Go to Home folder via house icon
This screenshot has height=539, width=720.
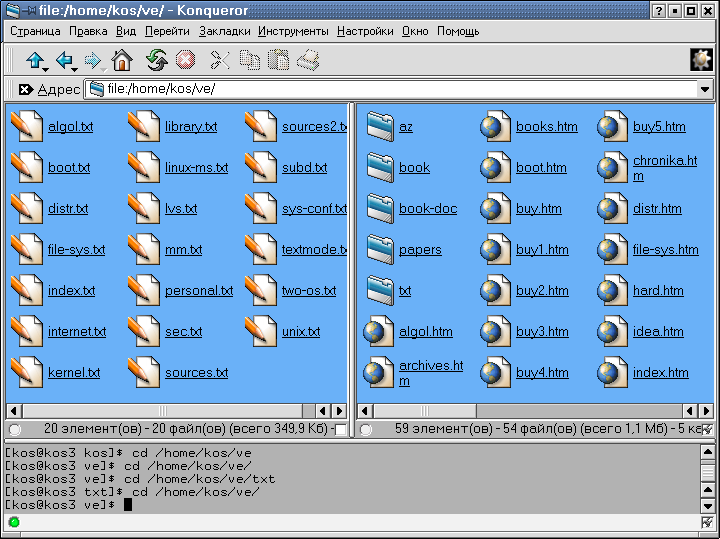coord(122,61)
